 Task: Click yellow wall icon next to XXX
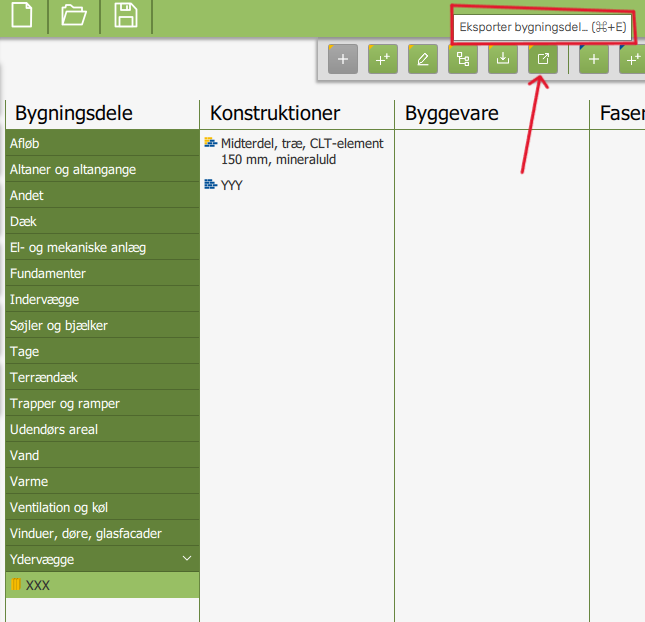(x=16, y=584)
